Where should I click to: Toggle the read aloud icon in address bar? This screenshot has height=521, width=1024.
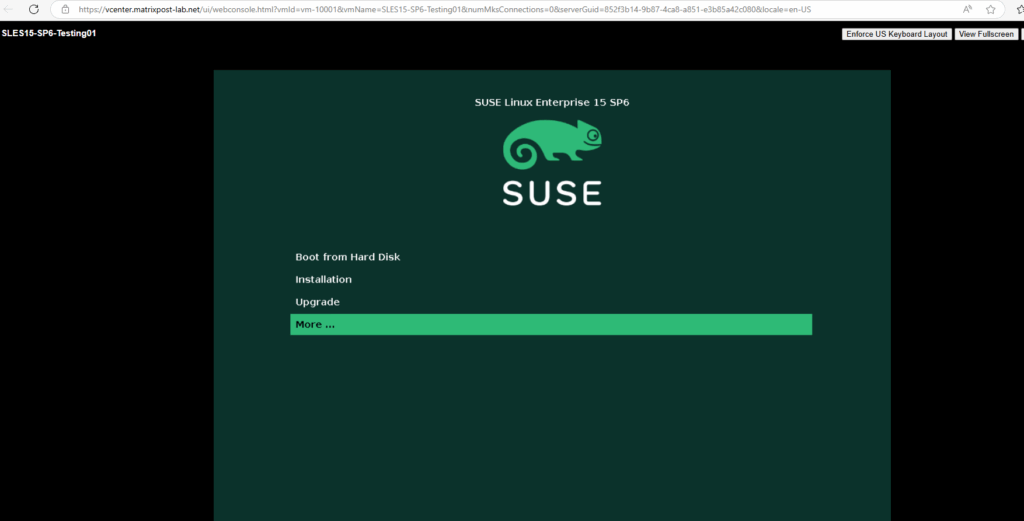pyautogui.click(x=967, y=9)
